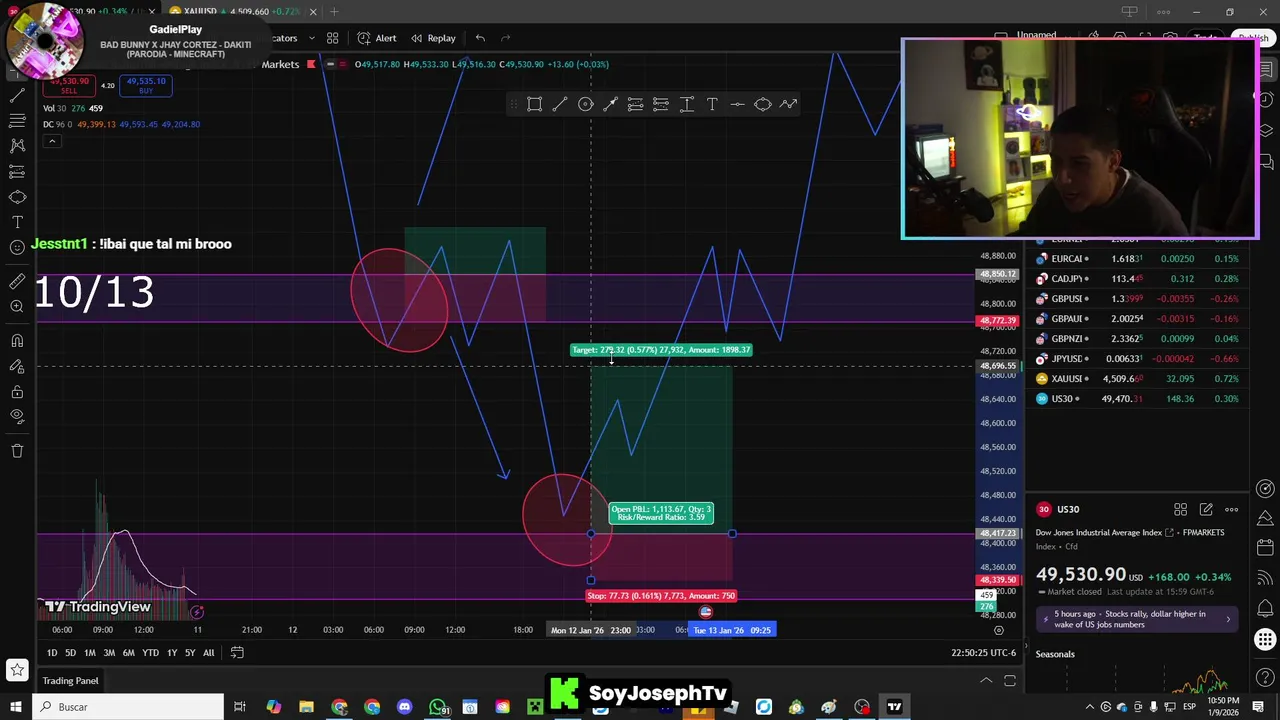
Task: Open the geometric shapes tool group
Action: click(x=17, y=197)
